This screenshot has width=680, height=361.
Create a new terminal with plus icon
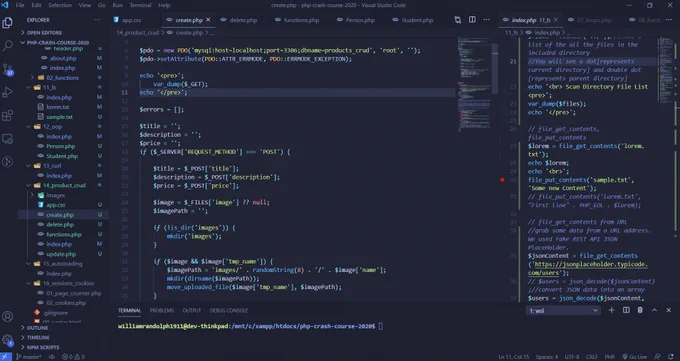click(x=611, y=310)
